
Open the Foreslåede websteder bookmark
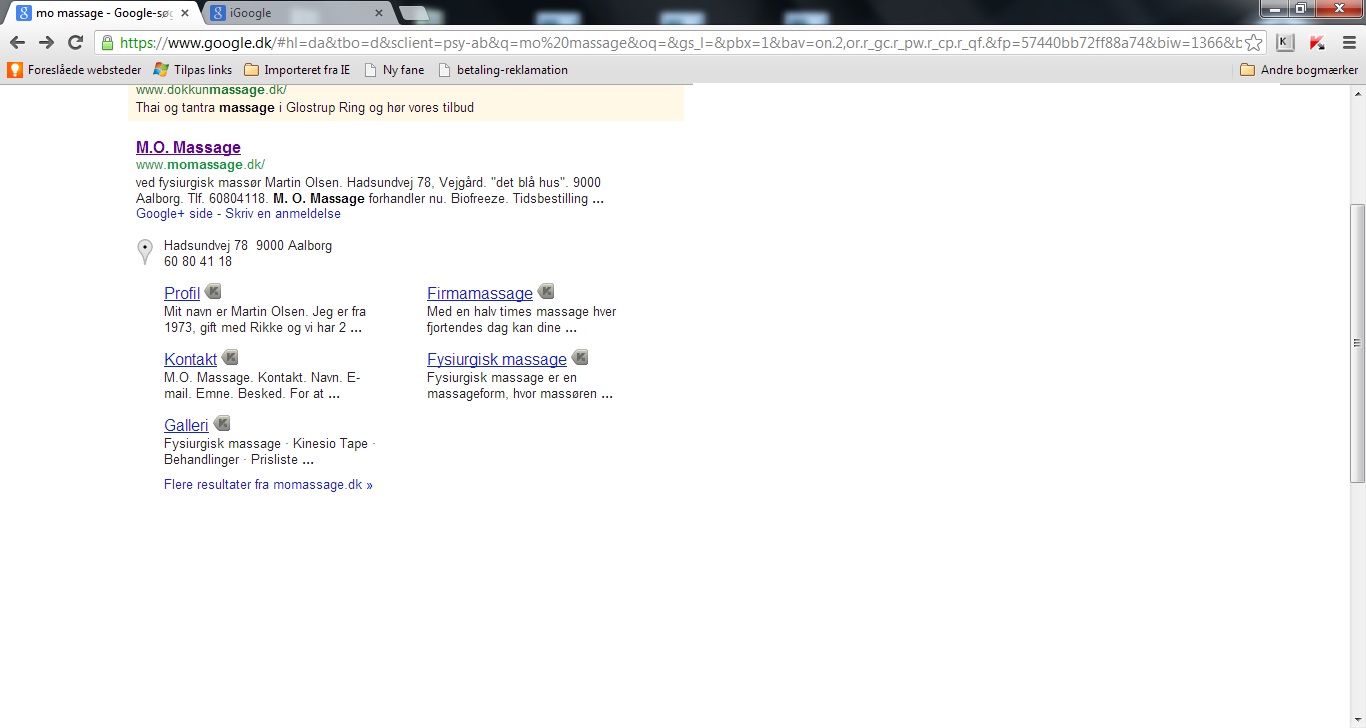point(75,70)
